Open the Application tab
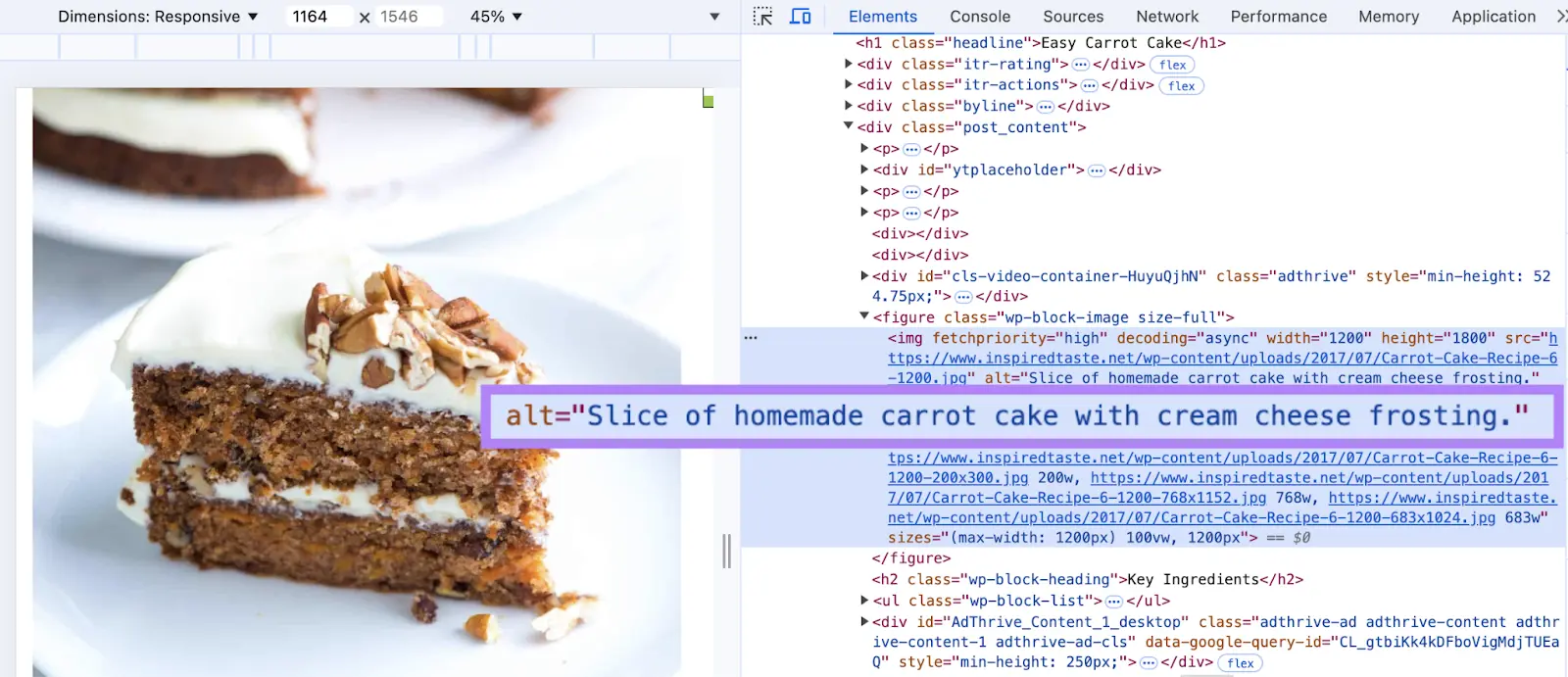The height and width of the screenshot is (677, 1568). 1494,17
